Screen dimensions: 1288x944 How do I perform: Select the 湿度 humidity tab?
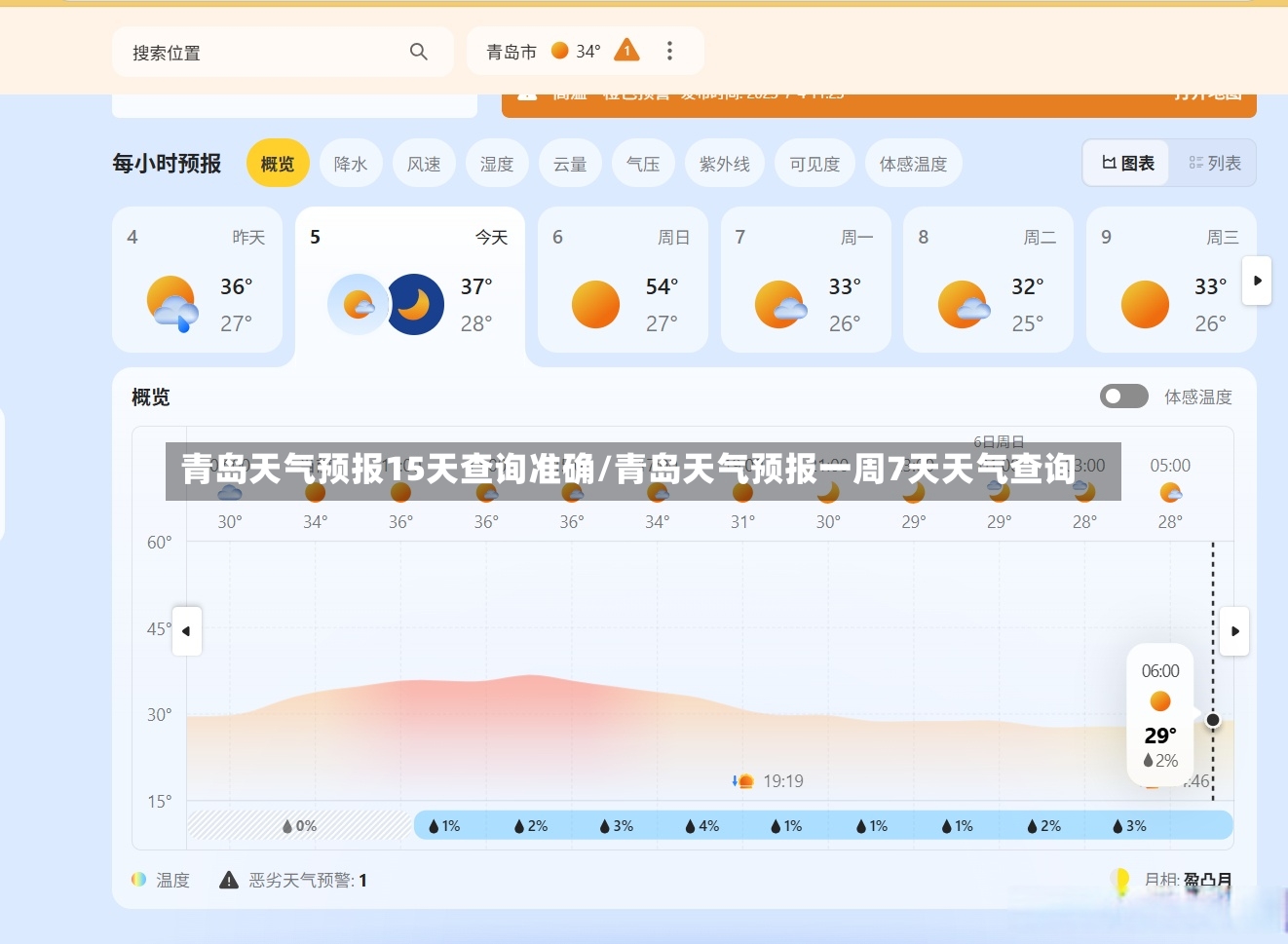(497, 164)
